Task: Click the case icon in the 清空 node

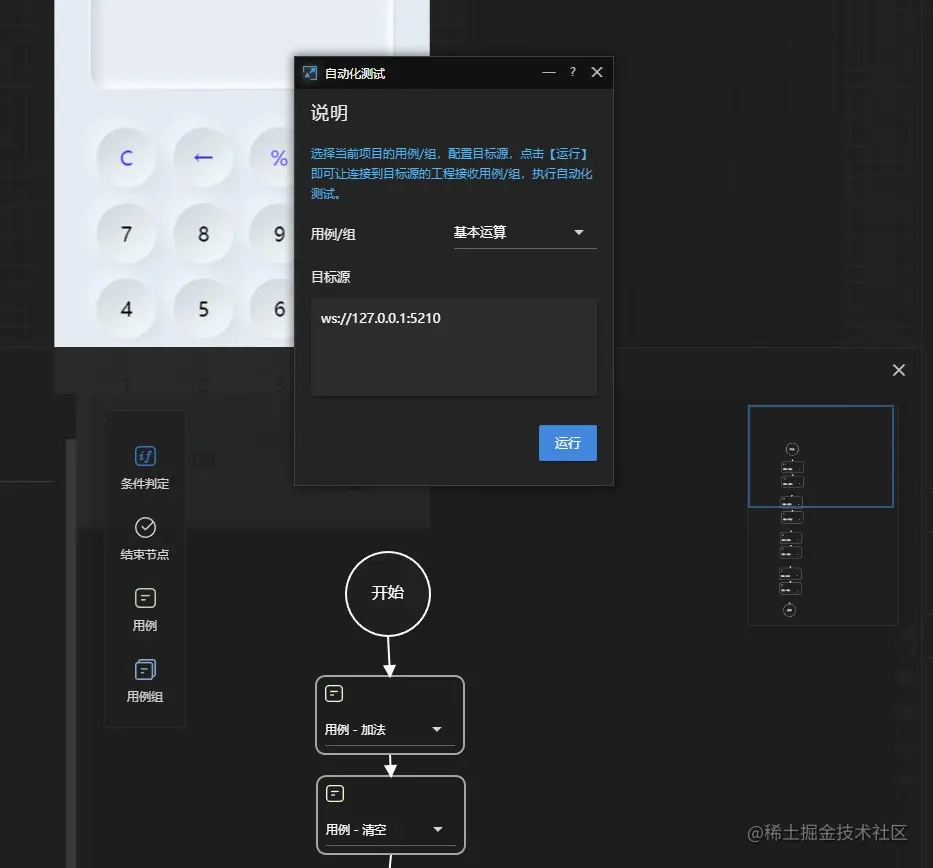Action: 335,794
